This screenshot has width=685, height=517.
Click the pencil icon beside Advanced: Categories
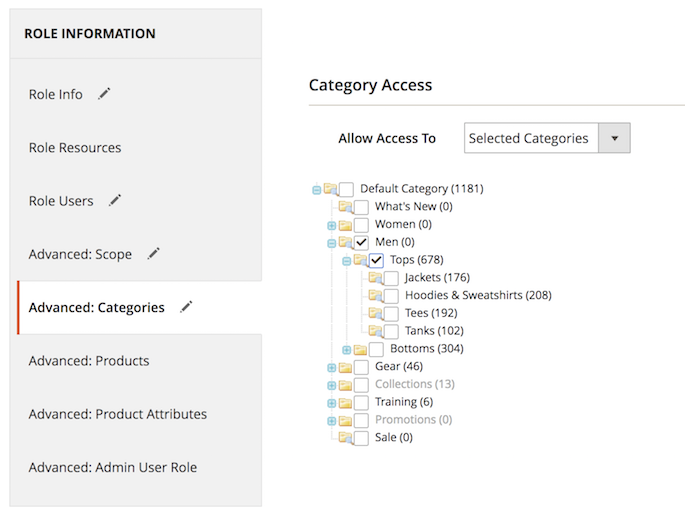(x=186, y=307)
